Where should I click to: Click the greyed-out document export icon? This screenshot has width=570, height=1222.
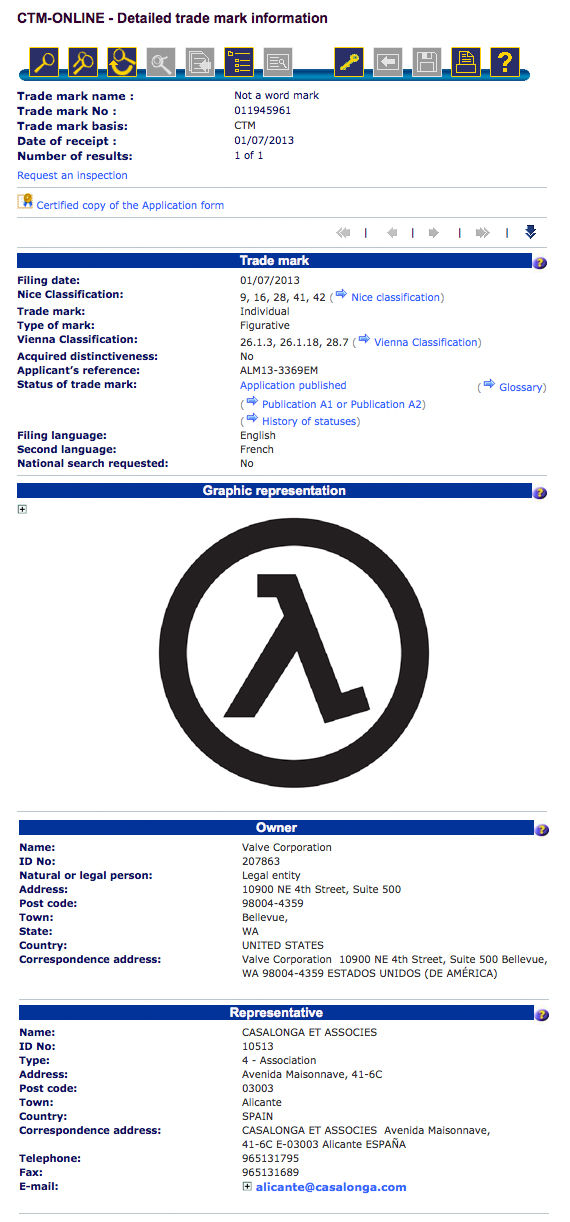click(x=200, y=63)
